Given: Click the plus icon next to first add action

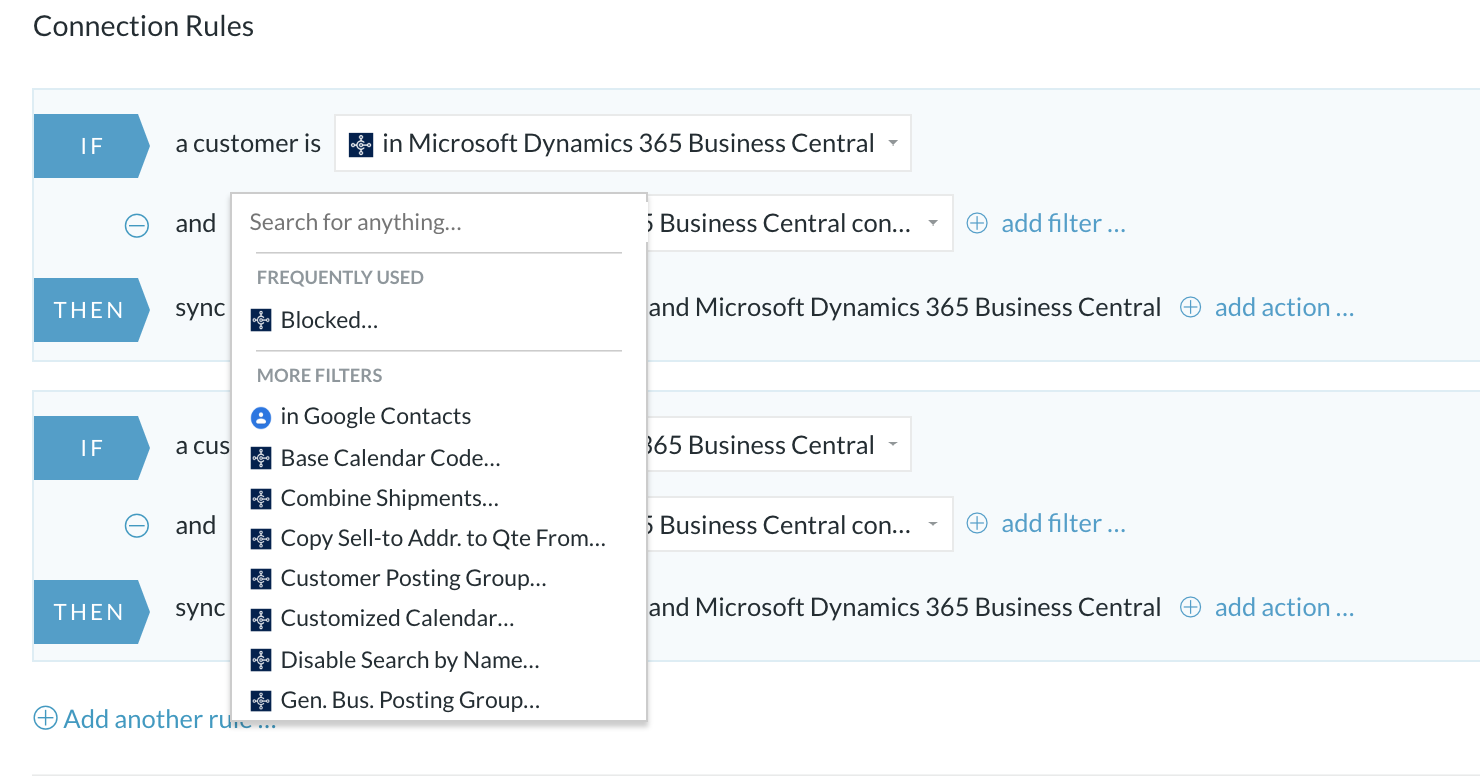Looking at the screenshot, I should (1190, 308).
